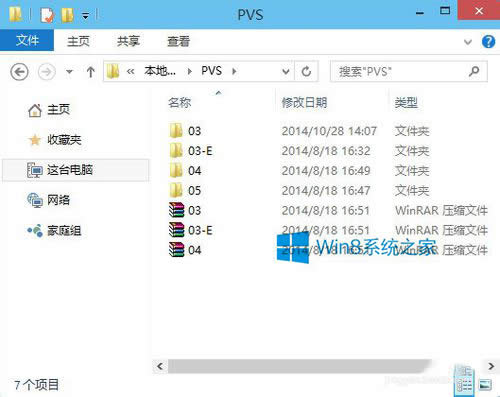Viewport: 500px width, 397px height.
Task: Click the address bar folder icon
Action: [x=113, y=71]
